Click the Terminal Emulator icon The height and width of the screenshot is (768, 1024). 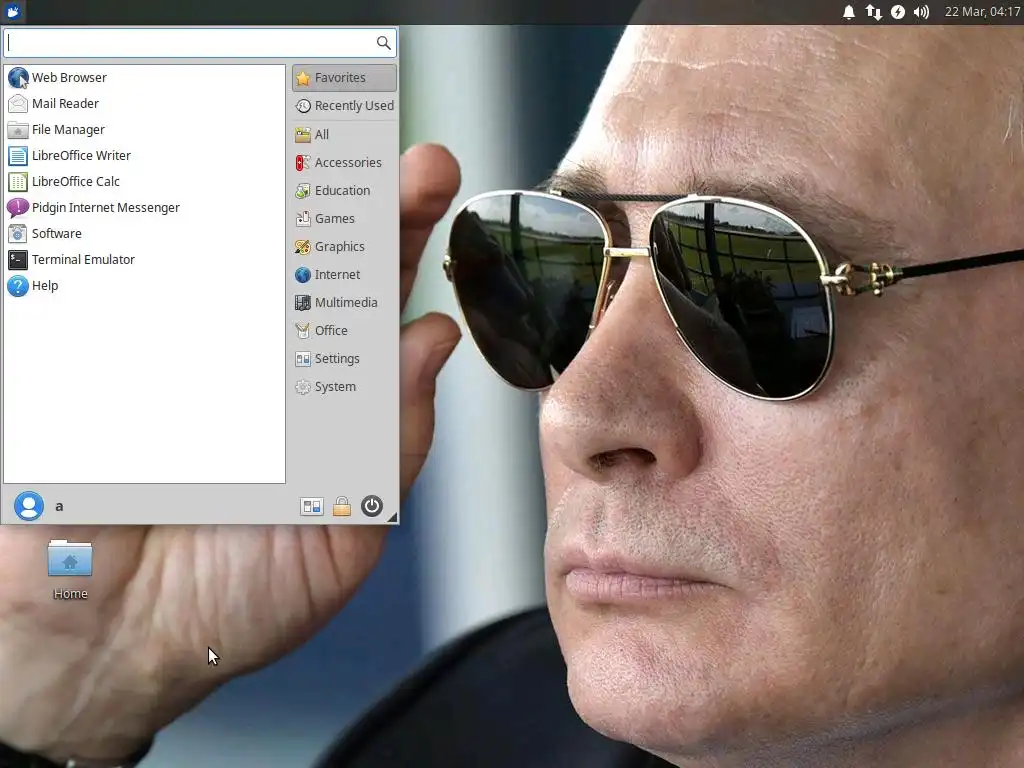18,260
